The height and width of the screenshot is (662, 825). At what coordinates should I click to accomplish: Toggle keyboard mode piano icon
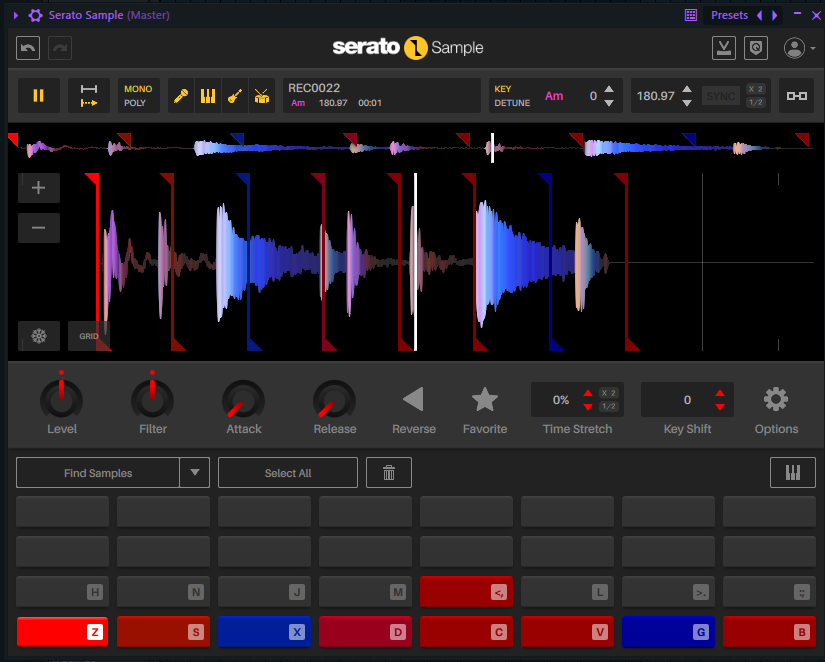(793, 473)
